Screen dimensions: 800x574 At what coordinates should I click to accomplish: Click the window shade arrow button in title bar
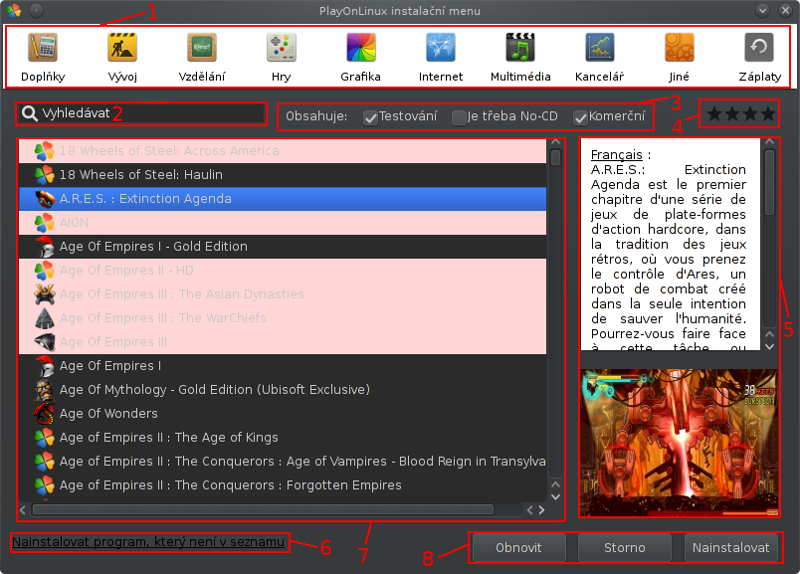click(762, 10)
